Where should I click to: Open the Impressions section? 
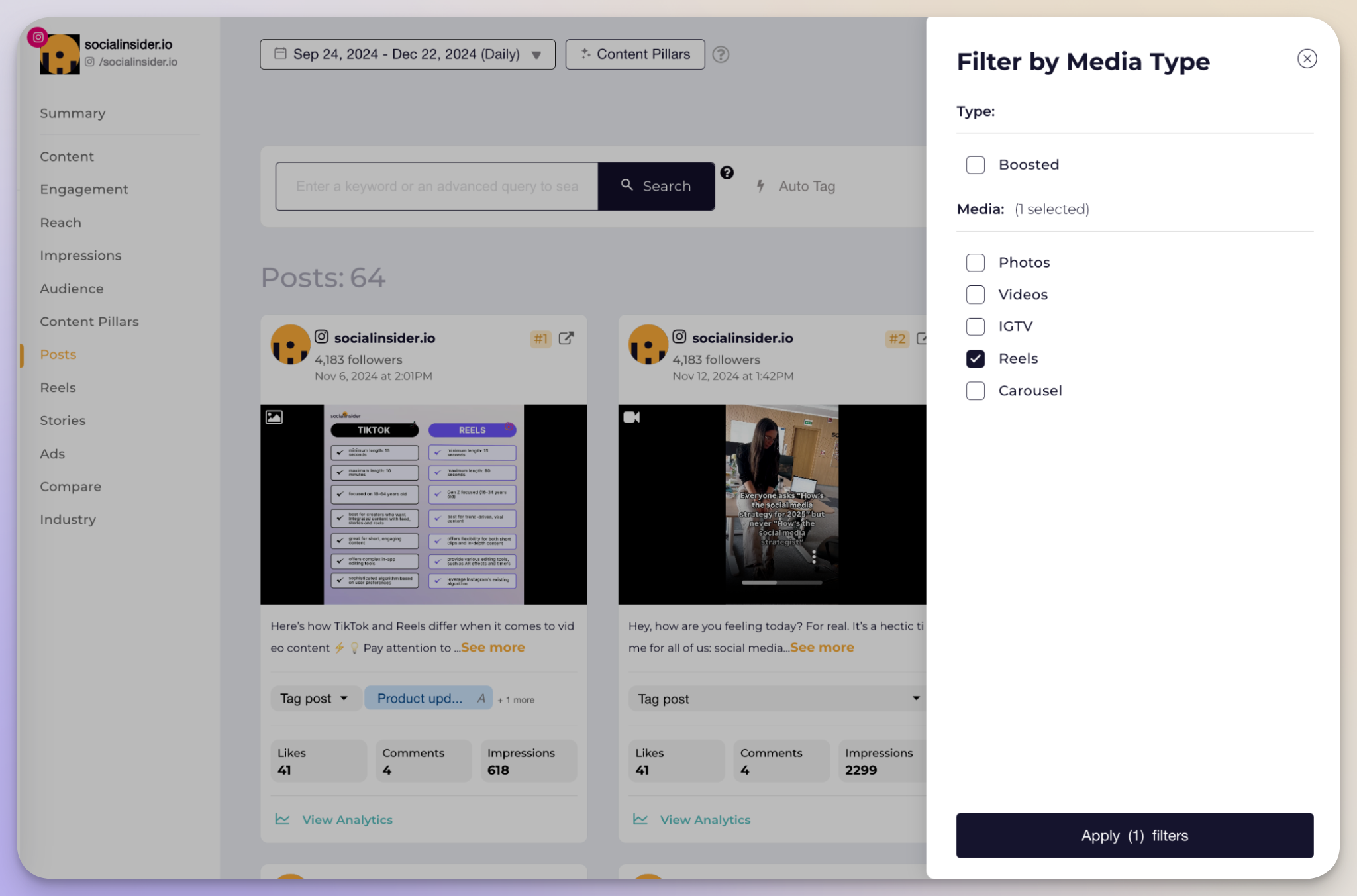[x=80, y=256]
